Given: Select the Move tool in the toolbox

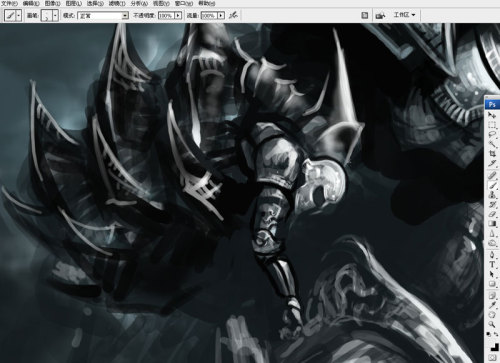Looking at the screenshot, I should pyautogui.click(x=492, y=115).
